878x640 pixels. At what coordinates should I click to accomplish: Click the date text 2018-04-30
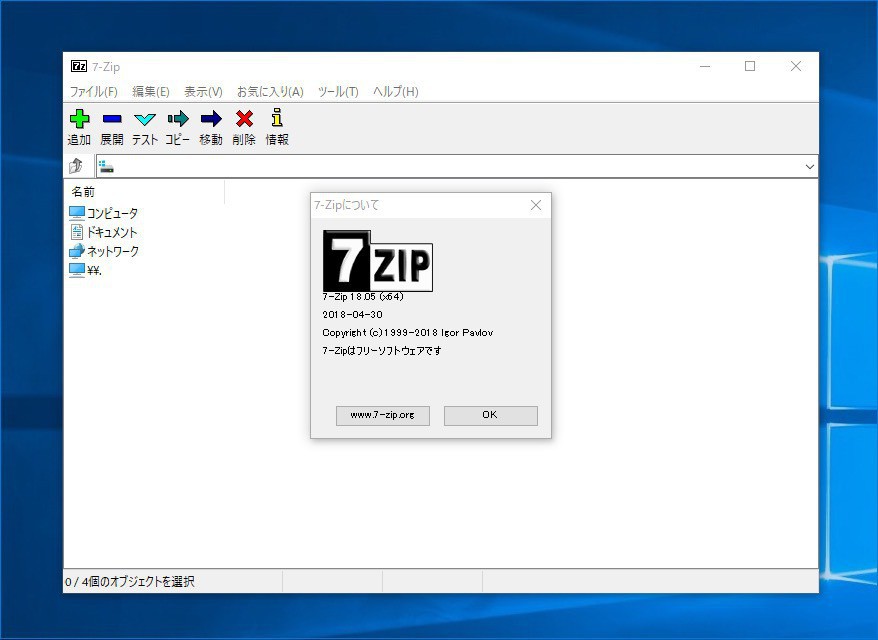click(x=352, y=315)
